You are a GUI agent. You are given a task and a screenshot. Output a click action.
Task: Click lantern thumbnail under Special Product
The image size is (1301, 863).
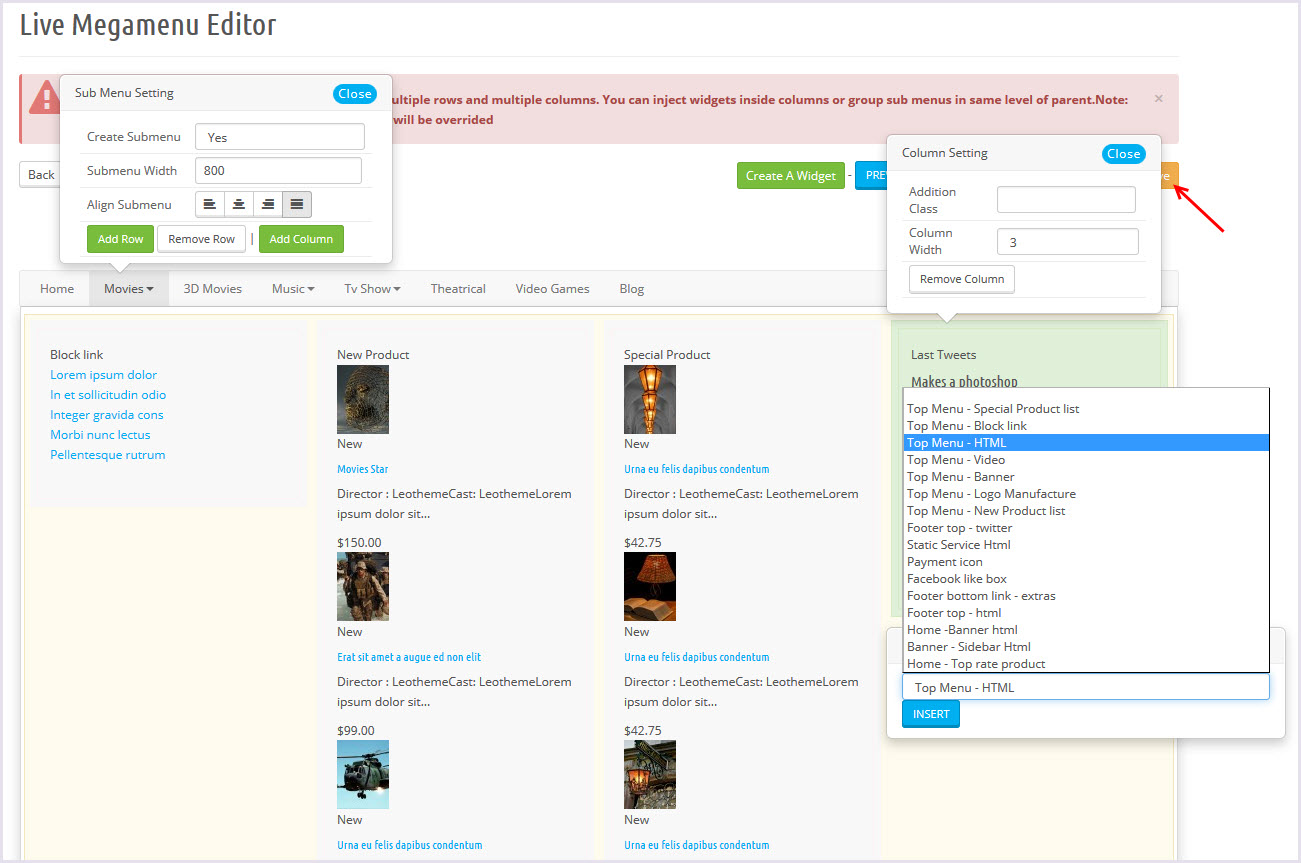click(650, 399)
